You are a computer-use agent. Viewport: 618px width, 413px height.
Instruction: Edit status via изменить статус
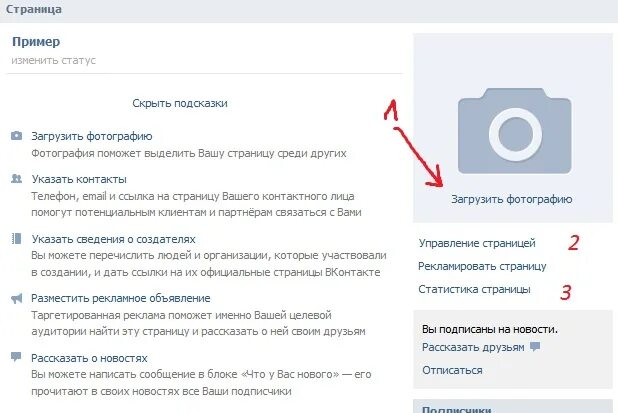[x=54, y=60]
